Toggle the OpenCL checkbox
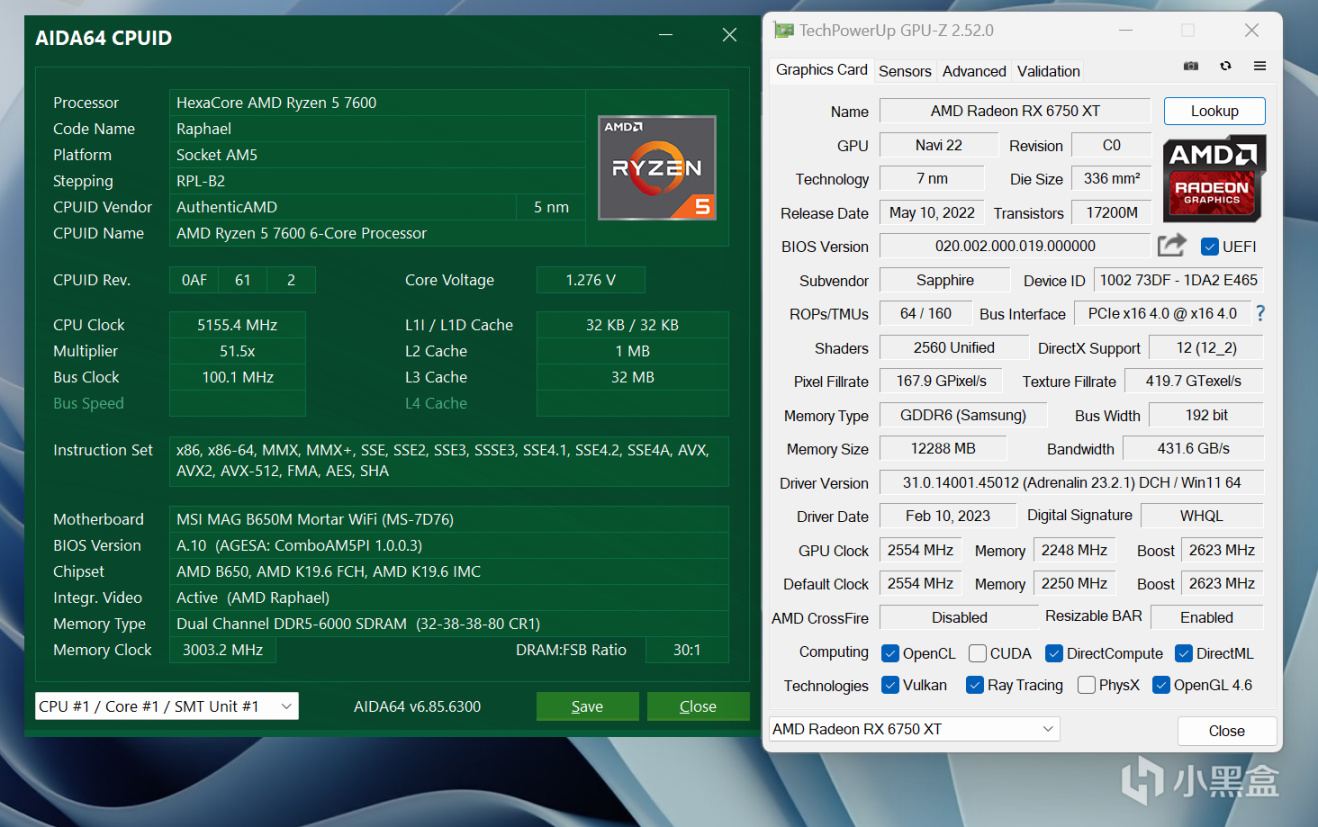 [x=890, y=653]
